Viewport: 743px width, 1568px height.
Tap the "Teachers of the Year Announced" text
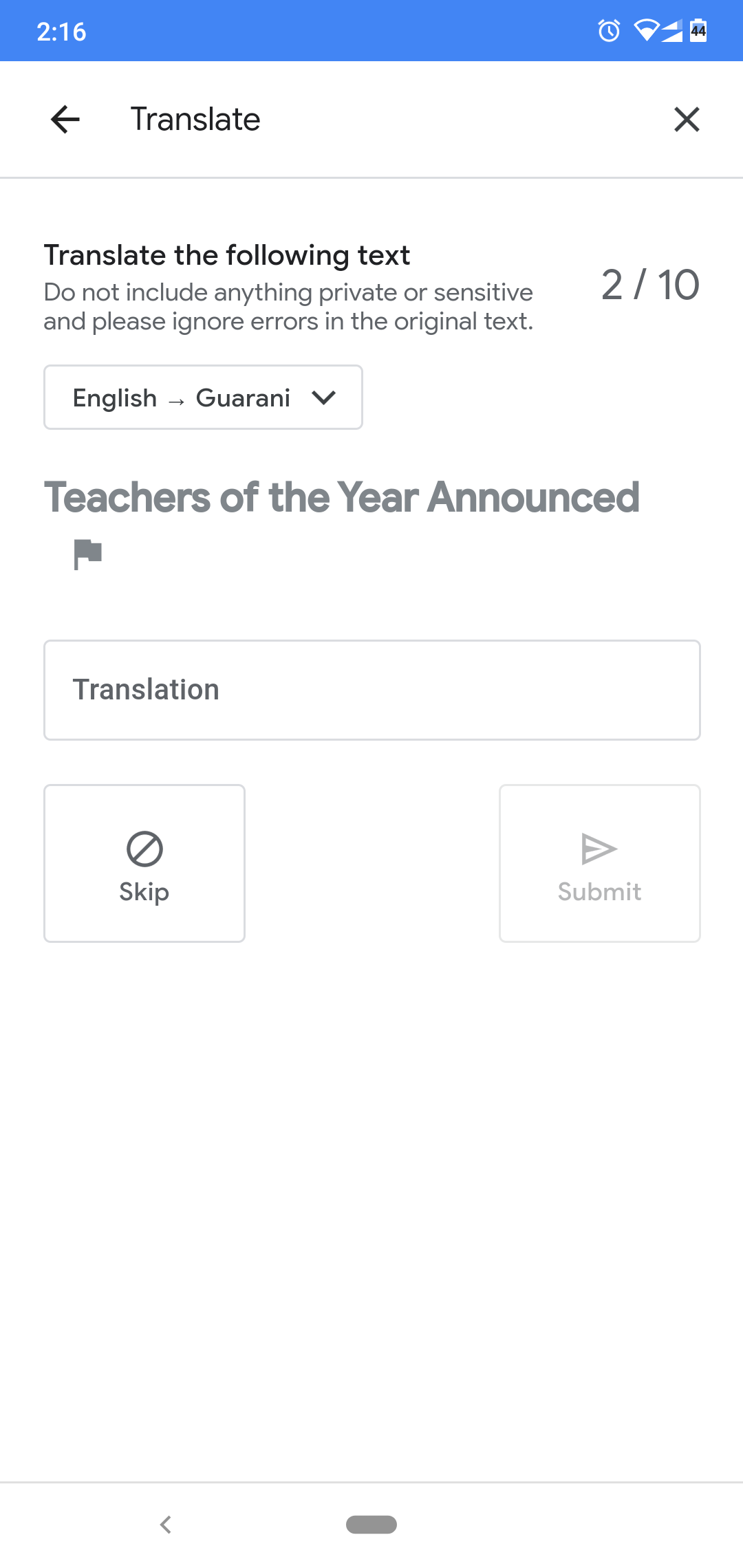coord(342,497)
